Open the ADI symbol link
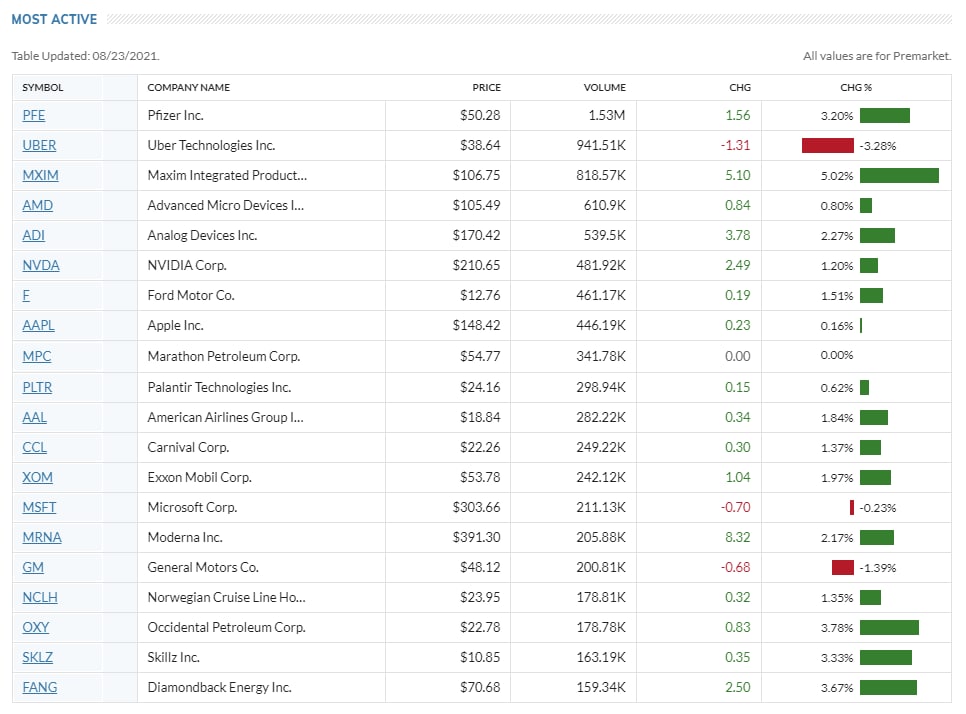This screenshot has width=966, height=714. pyautogui.click(x=33, y=235)
